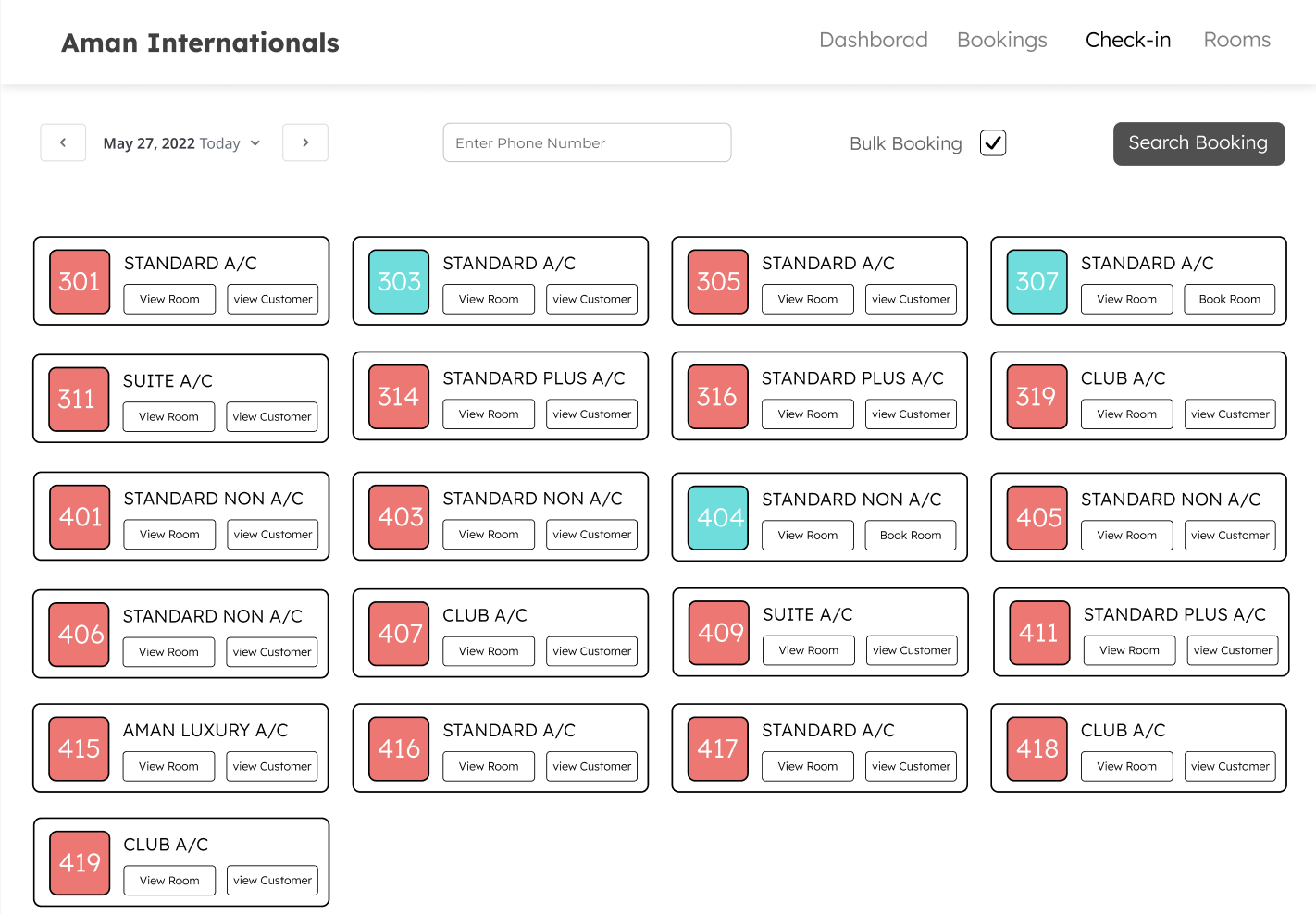Screen dimensions: 1316x914
Task: Switch to the Rooms page
Action: coord(1236,41)
